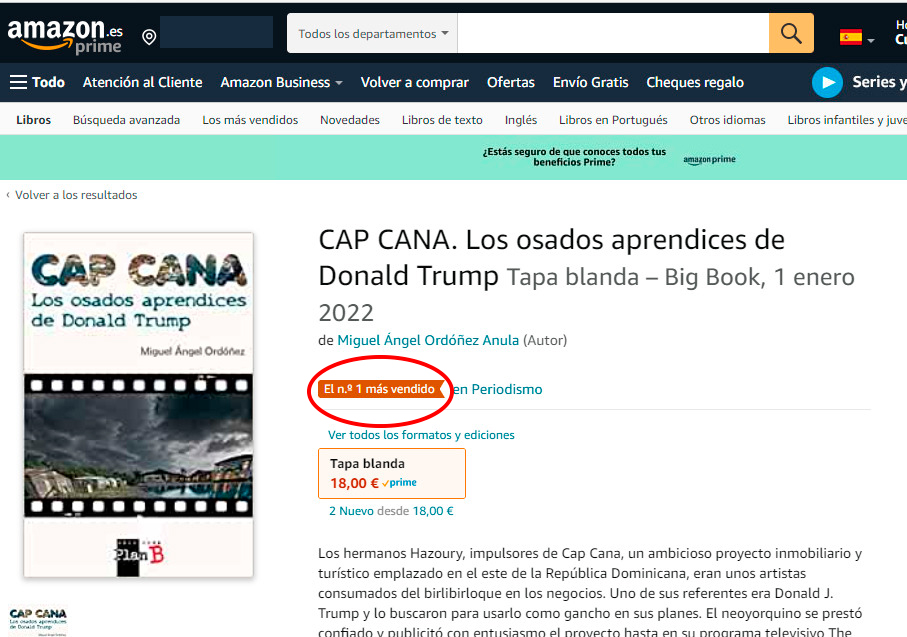Open the Inglés books tab
The height and width of the screenshot is (637, 907).
(521, 120)
